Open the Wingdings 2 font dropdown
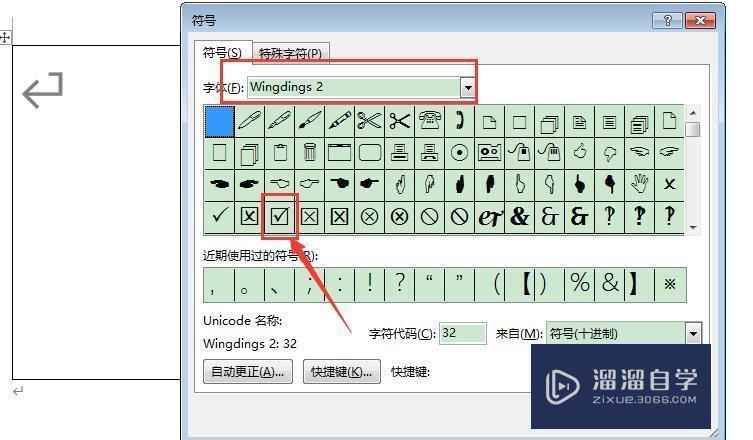 (467, 88)
